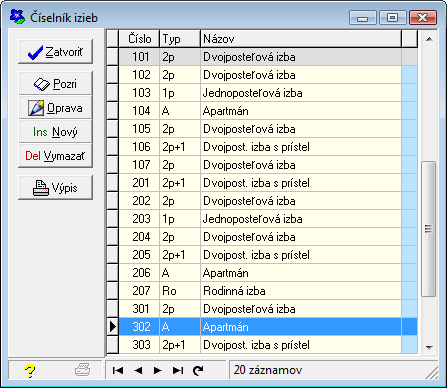Click the yellow question mark help icon
Screen dimensions: 447x388
click(29, 370)
